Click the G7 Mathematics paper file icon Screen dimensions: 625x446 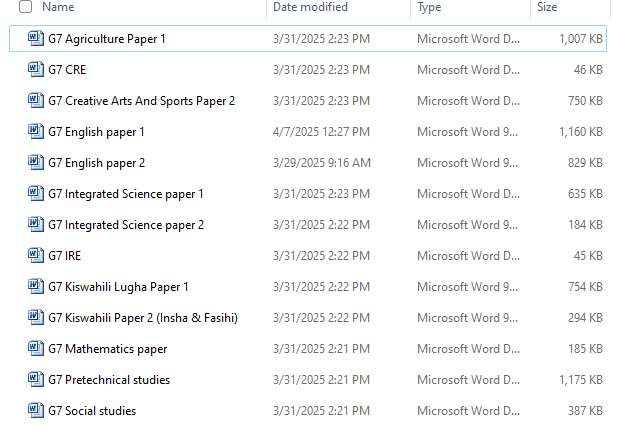pyautogui.click(x=36, y=349)
